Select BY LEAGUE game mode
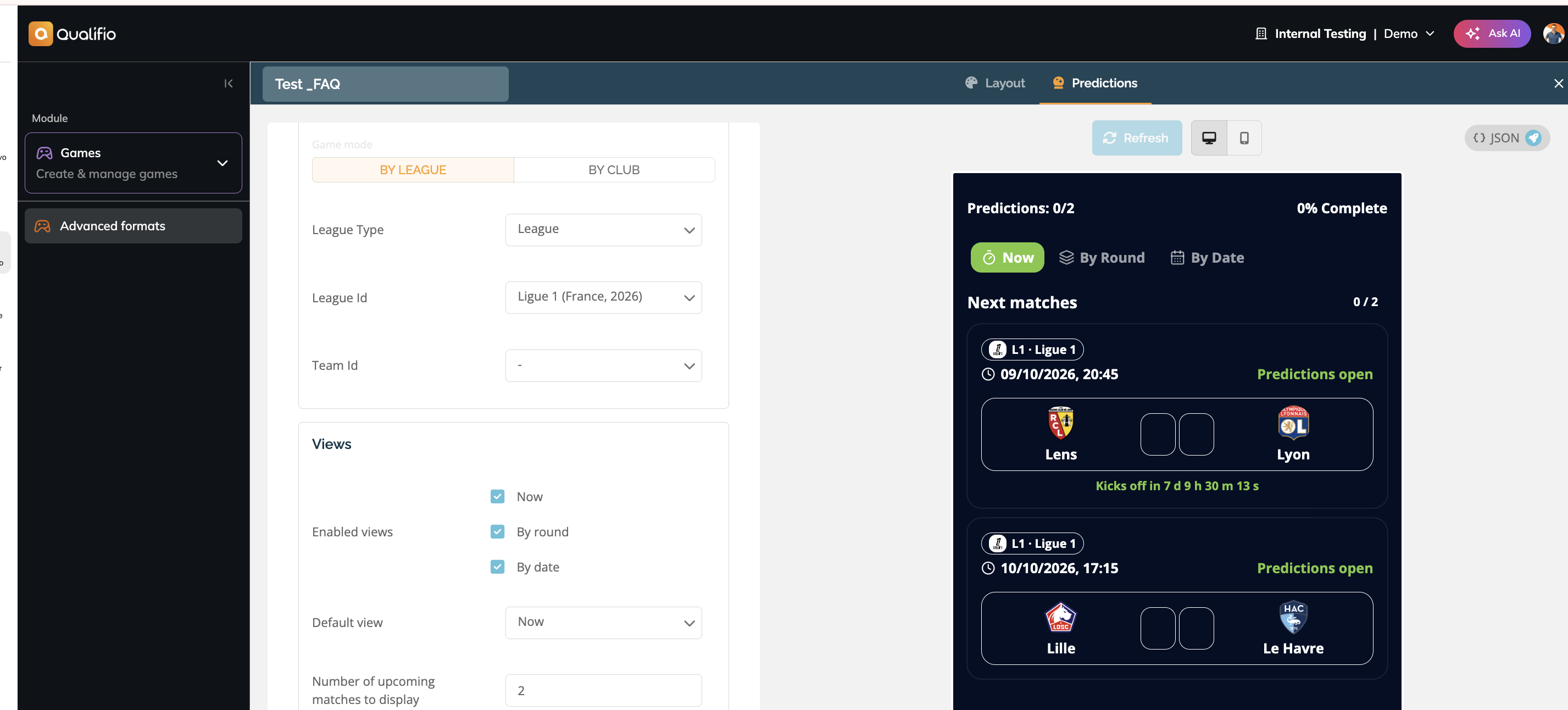The image size is (1568, 710). 413,170
